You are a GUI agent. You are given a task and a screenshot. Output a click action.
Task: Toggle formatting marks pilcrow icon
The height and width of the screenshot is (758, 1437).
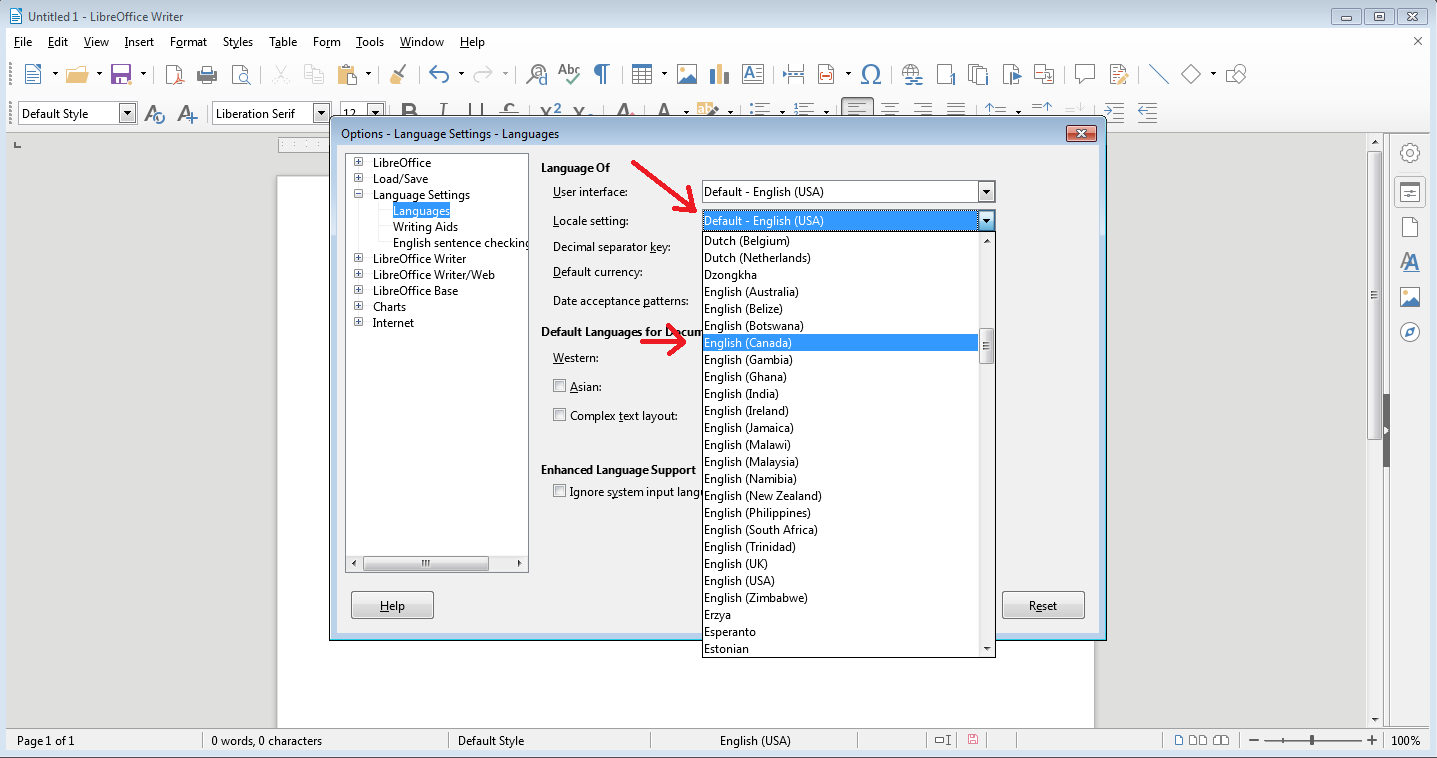click(601, 74)
